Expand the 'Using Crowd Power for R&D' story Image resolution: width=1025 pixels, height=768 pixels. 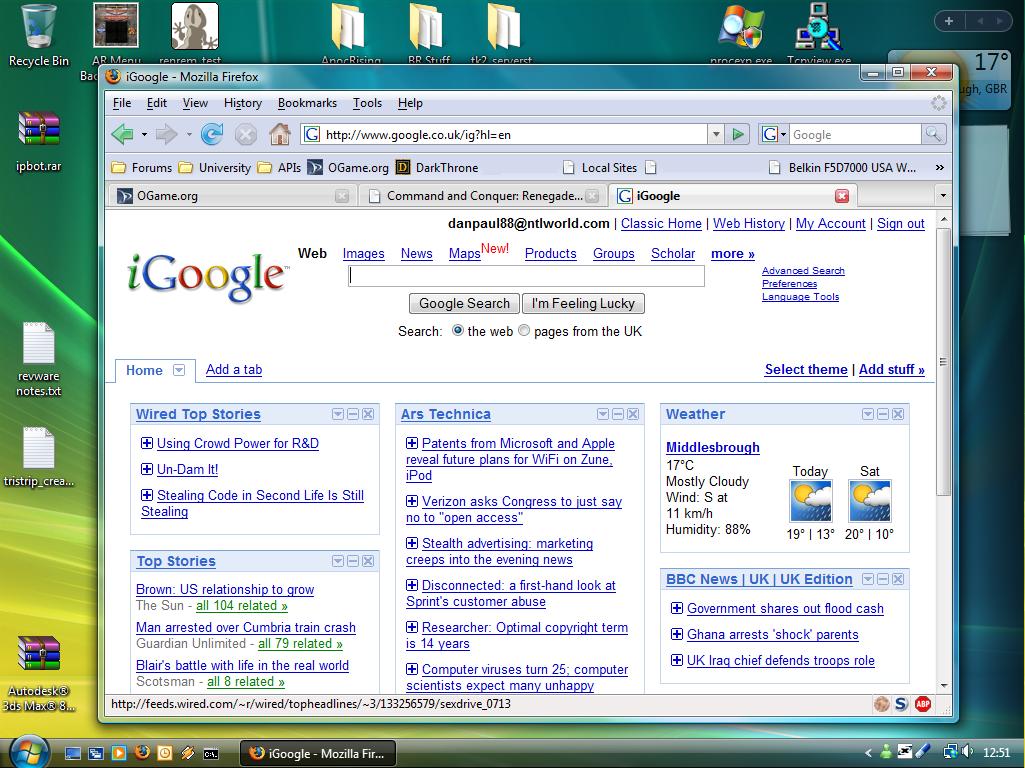pos(147,444)
